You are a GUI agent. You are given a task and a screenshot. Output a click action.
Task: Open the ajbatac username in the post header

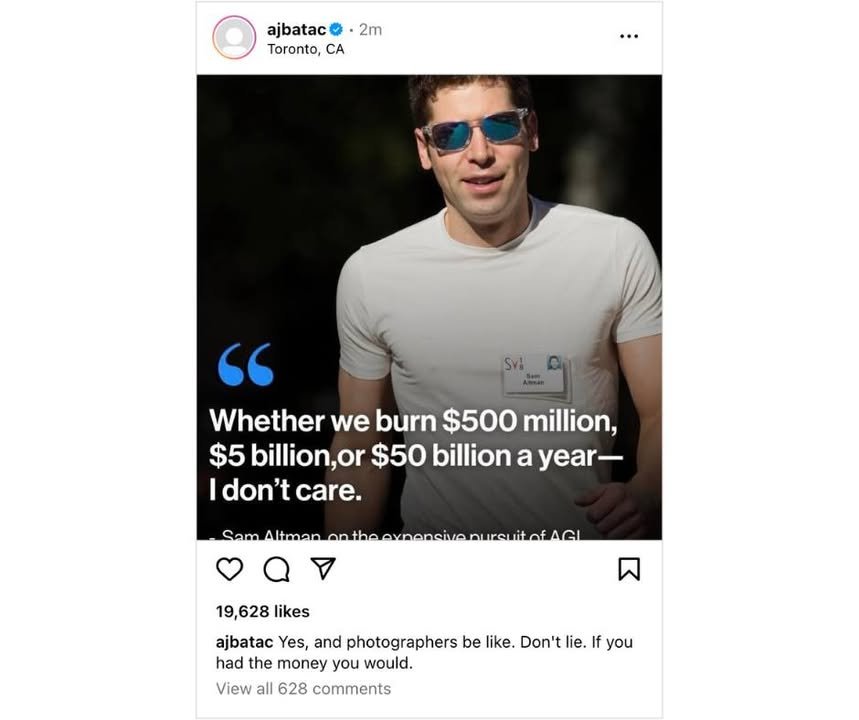pos(296,30)
